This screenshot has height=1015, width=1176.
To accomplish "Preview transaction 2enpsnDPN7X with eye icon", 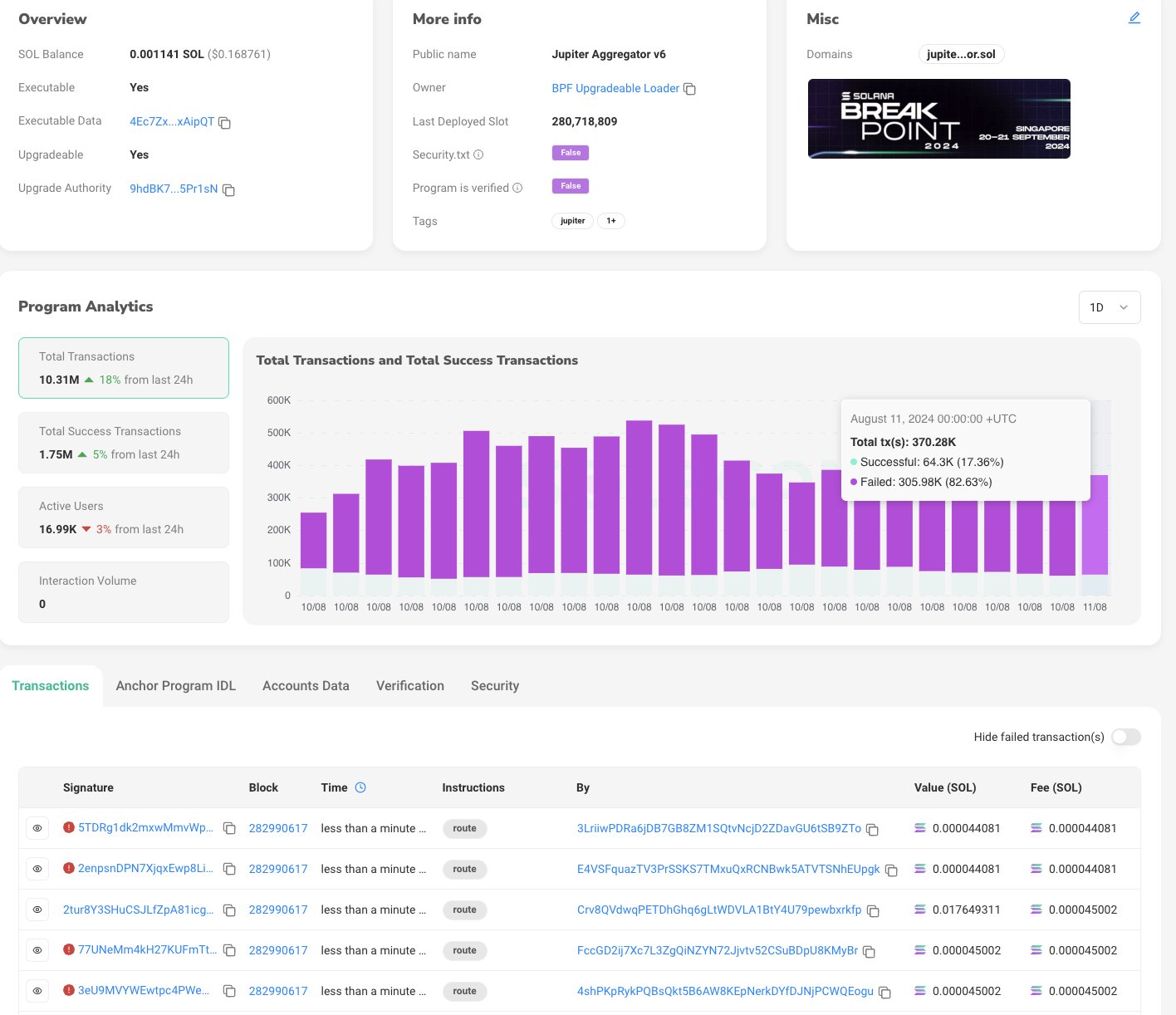I will click(37, 869).
